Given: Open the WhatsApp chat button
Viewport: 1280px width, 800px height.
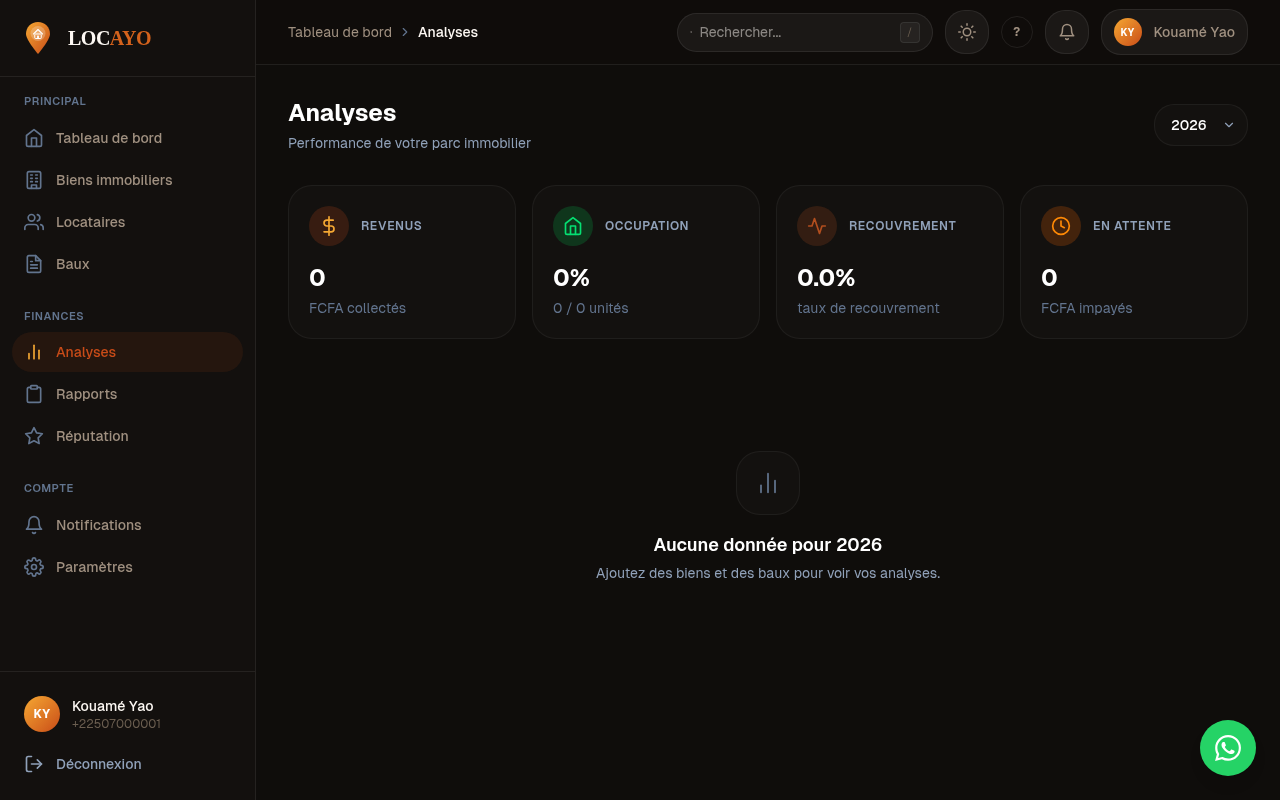Looking at the screenshot, I should (x=1228, y=748).
